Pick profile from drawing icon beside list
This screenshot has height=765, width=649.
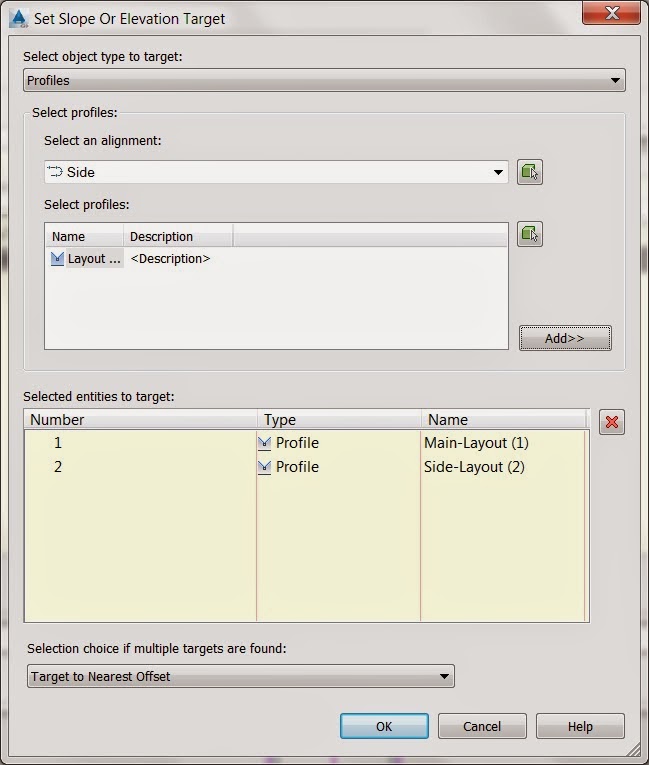click(x=529, y=234)
